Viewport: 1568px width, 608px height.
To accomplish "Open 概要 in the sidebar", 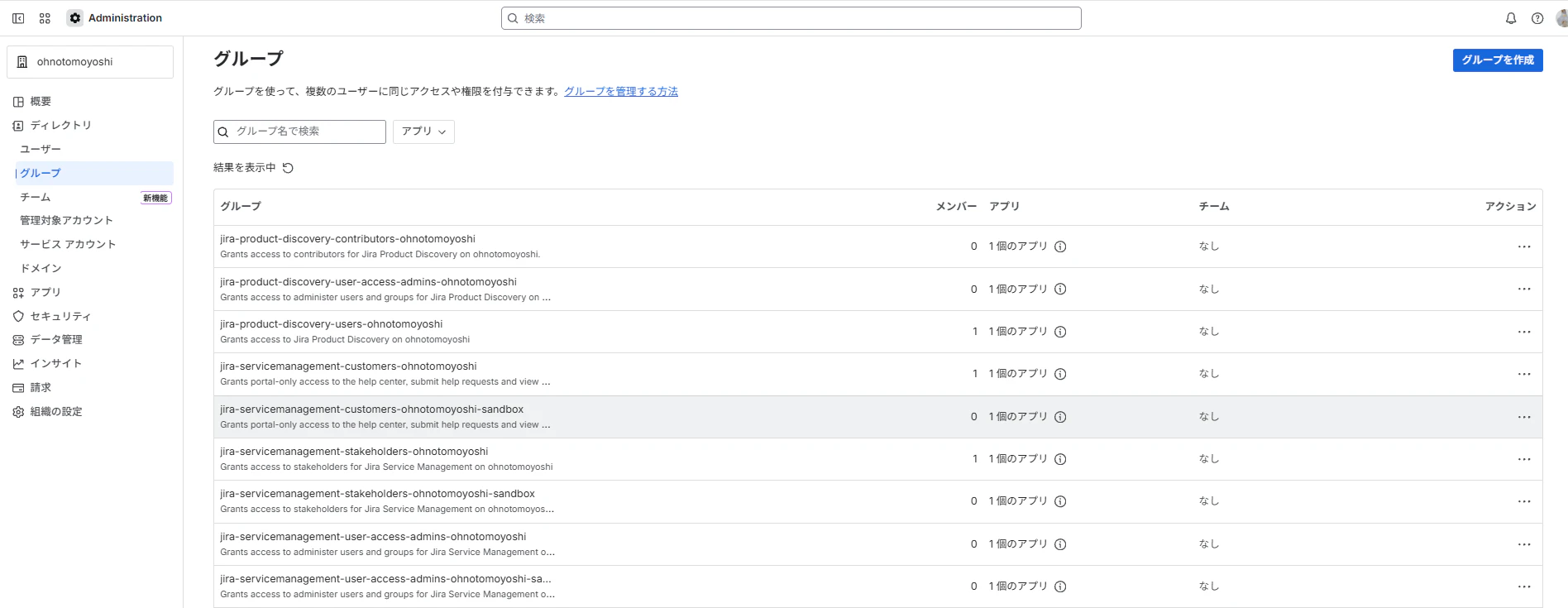I will (x=90, y=102).
